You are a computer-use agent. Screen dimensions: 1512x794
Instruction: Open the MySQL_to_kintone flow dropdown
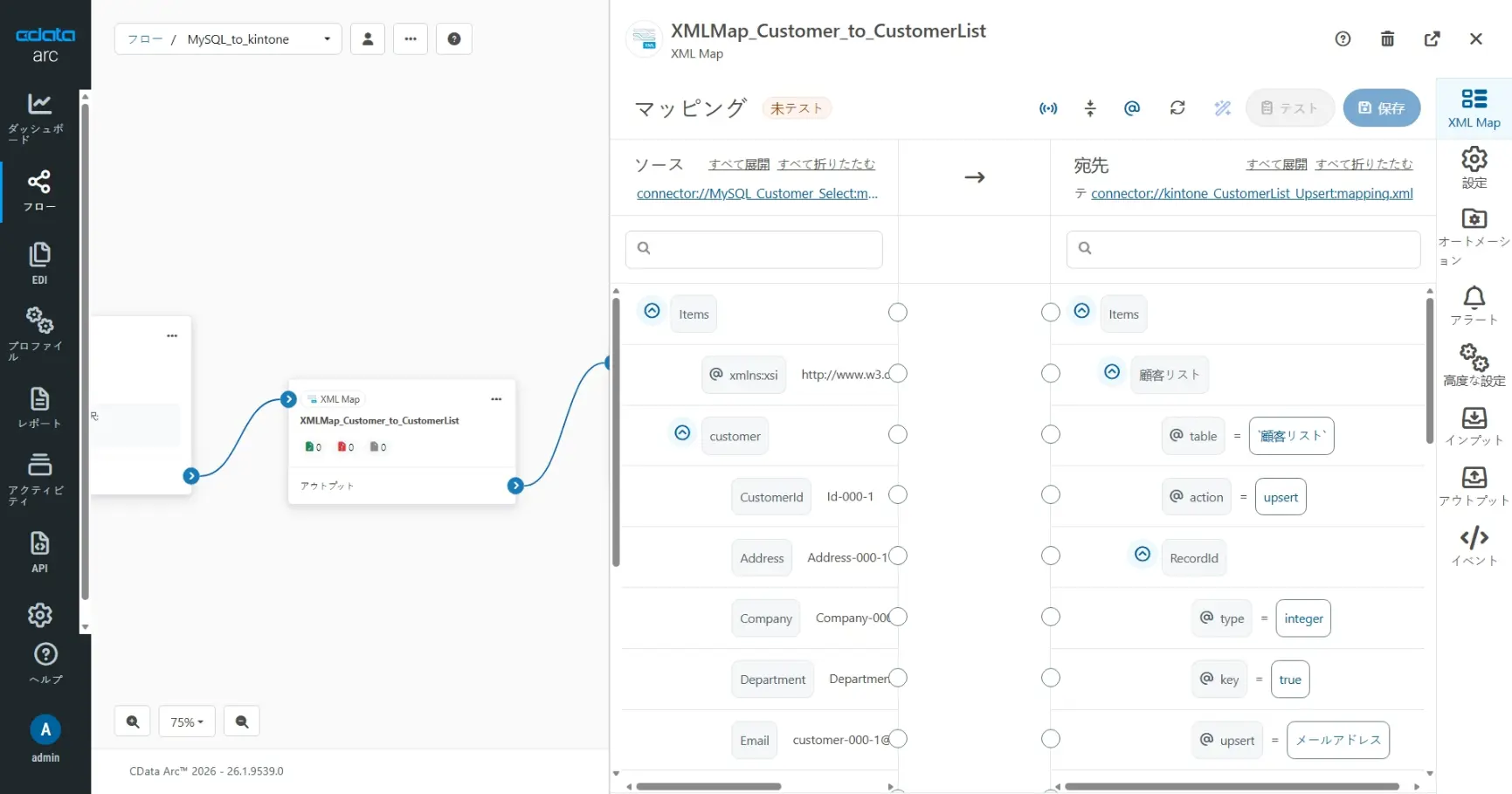[x=228, y=38]
